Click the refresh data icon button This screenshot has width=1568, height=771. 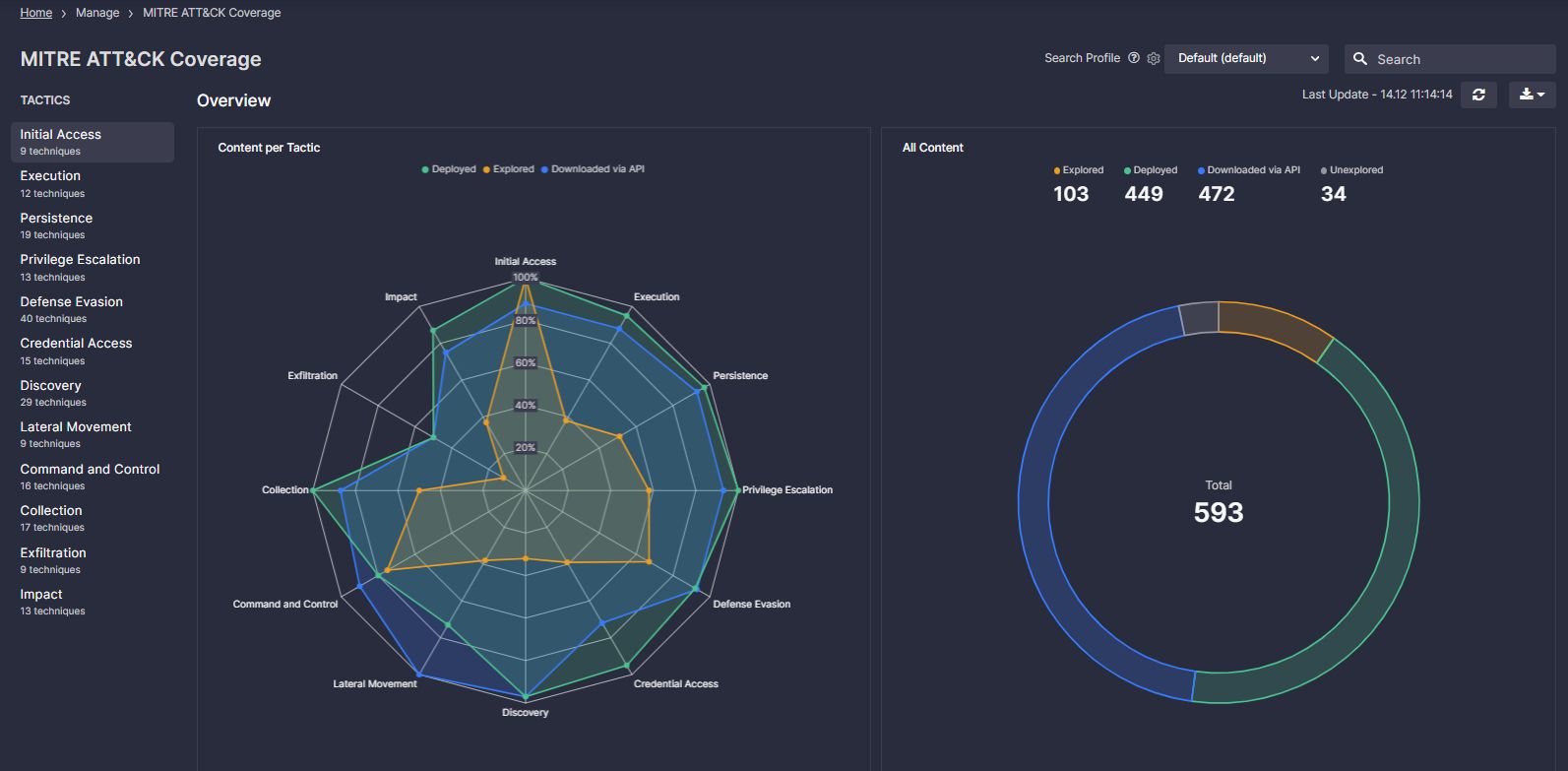coord(1478,95)
